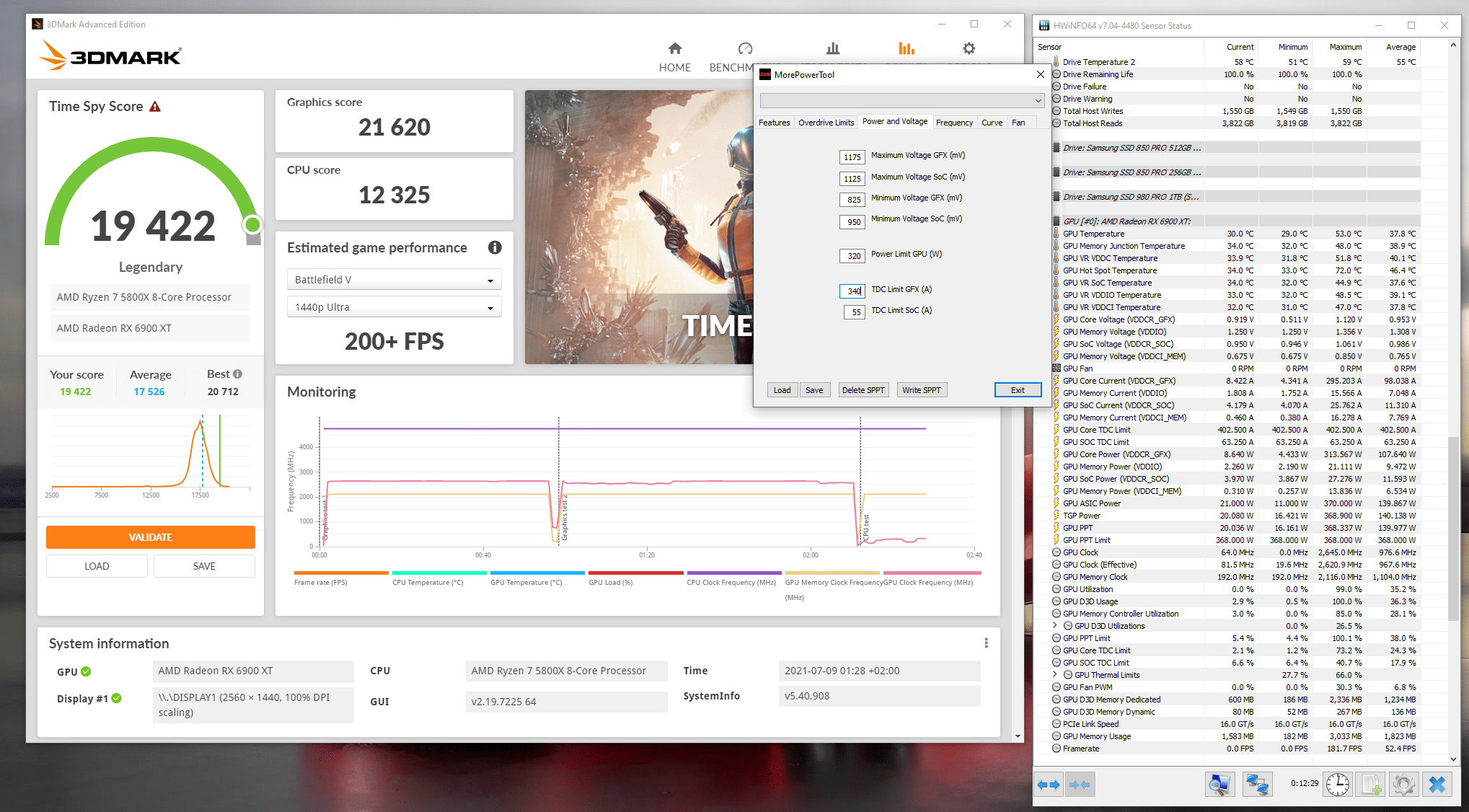Viewport: 1469px width, 812px height.
Task: Open System information three-dot menu
Action: (x=986, y=643)
